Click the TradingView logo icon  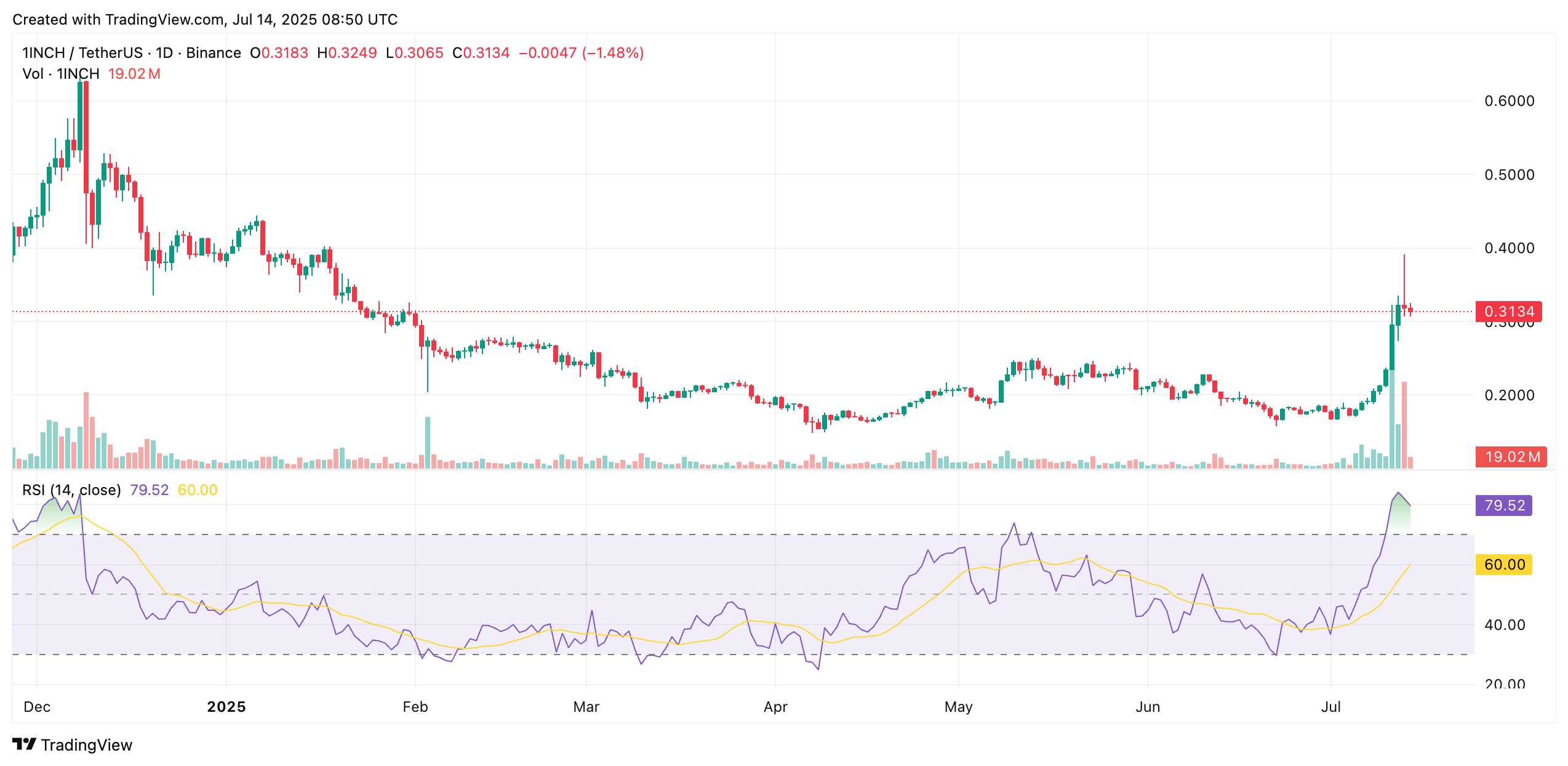tap(24, 744)
